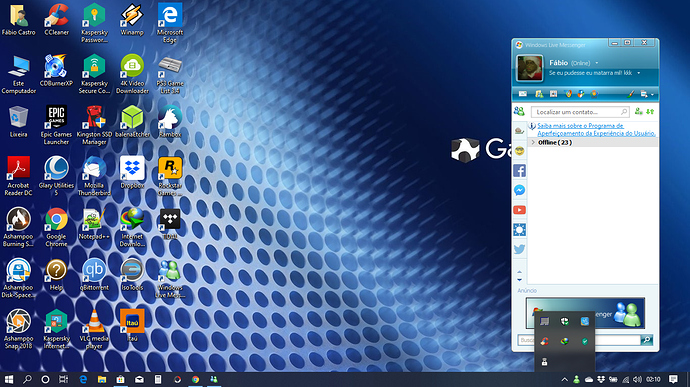Screen dimensions: 690x387
Task: Click the Dropbox icon in system tray
Action: (601, 379)
